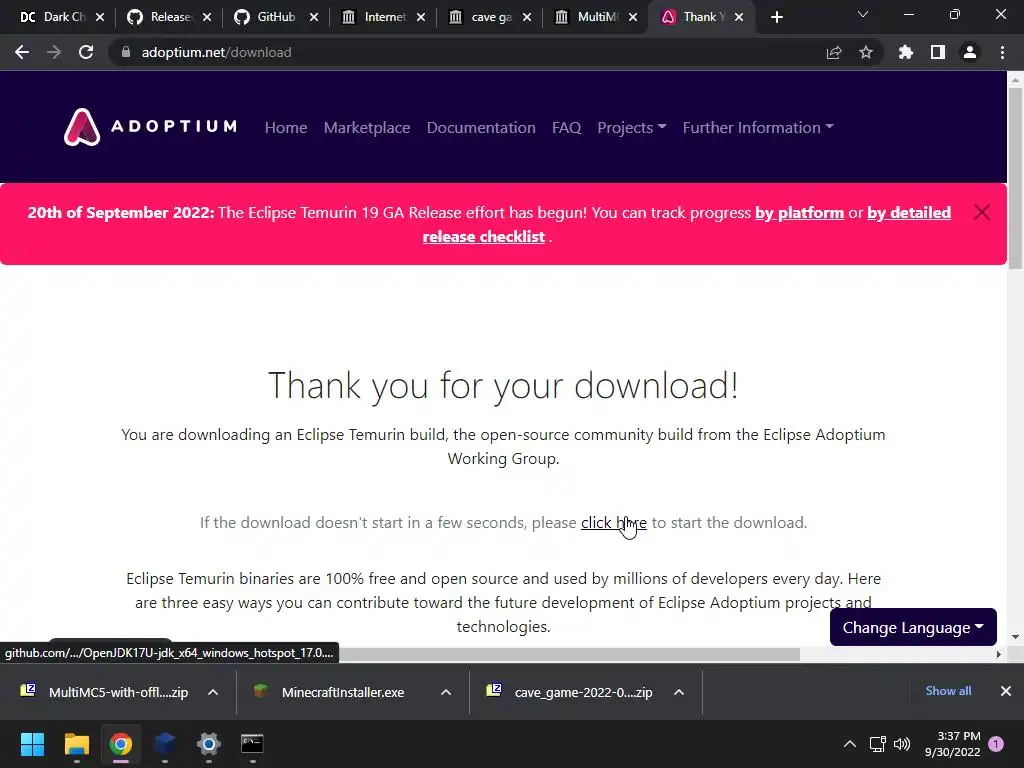Expand the Projects dropdown menu
The width and height of the screenshot is (1024, 768).
632,127
